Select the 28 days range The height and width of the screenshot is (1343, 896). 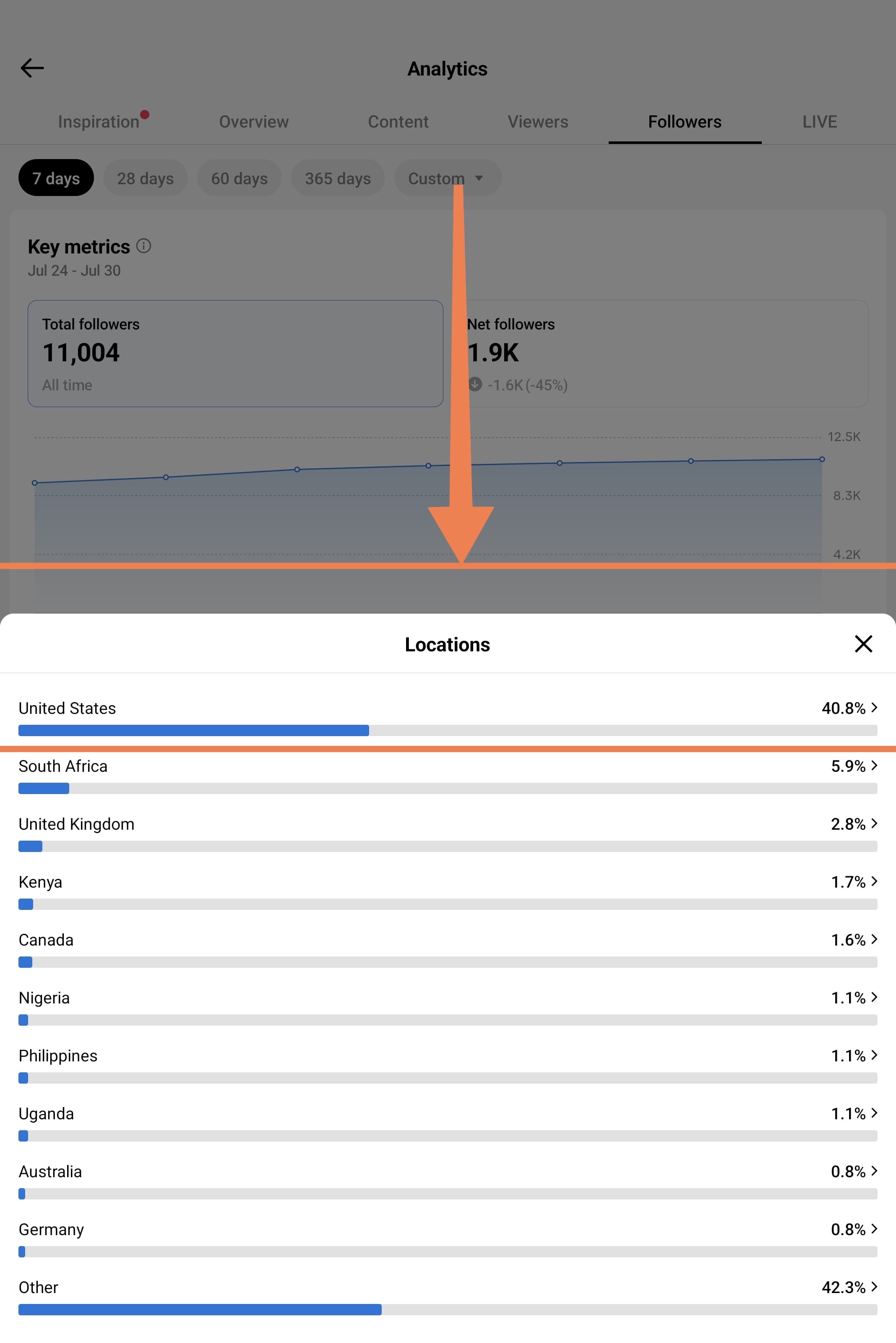click(145, 178)
